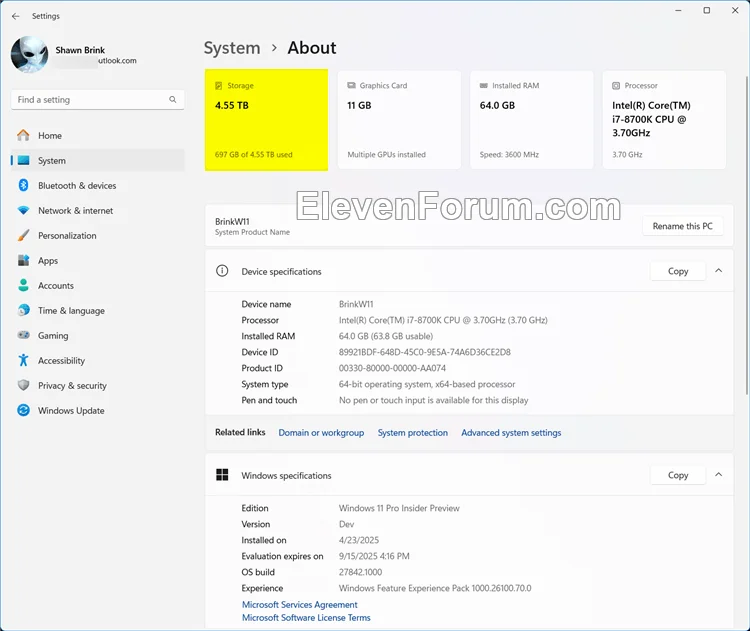Click the Windows Feature Experience Pack value
Viewport: 750px width, 631px height.
click(435, 588)
